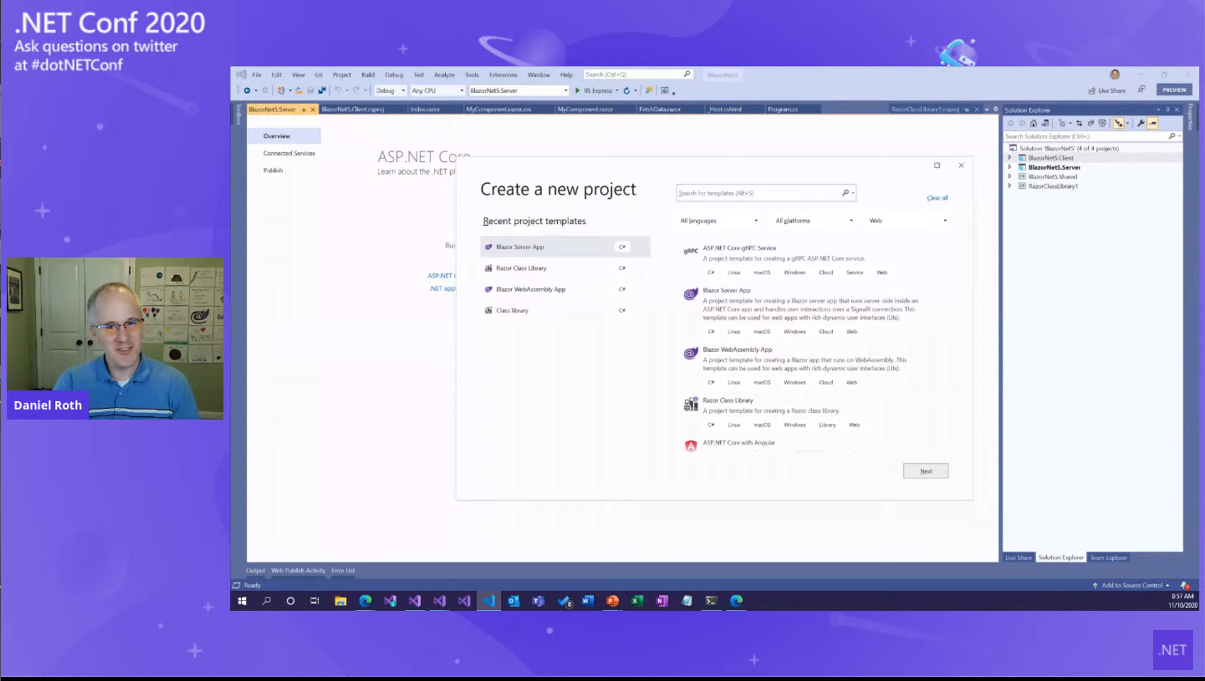Select recent template Blazor WebAssembly App
1205x681 pixels.
tap(565, 289)
